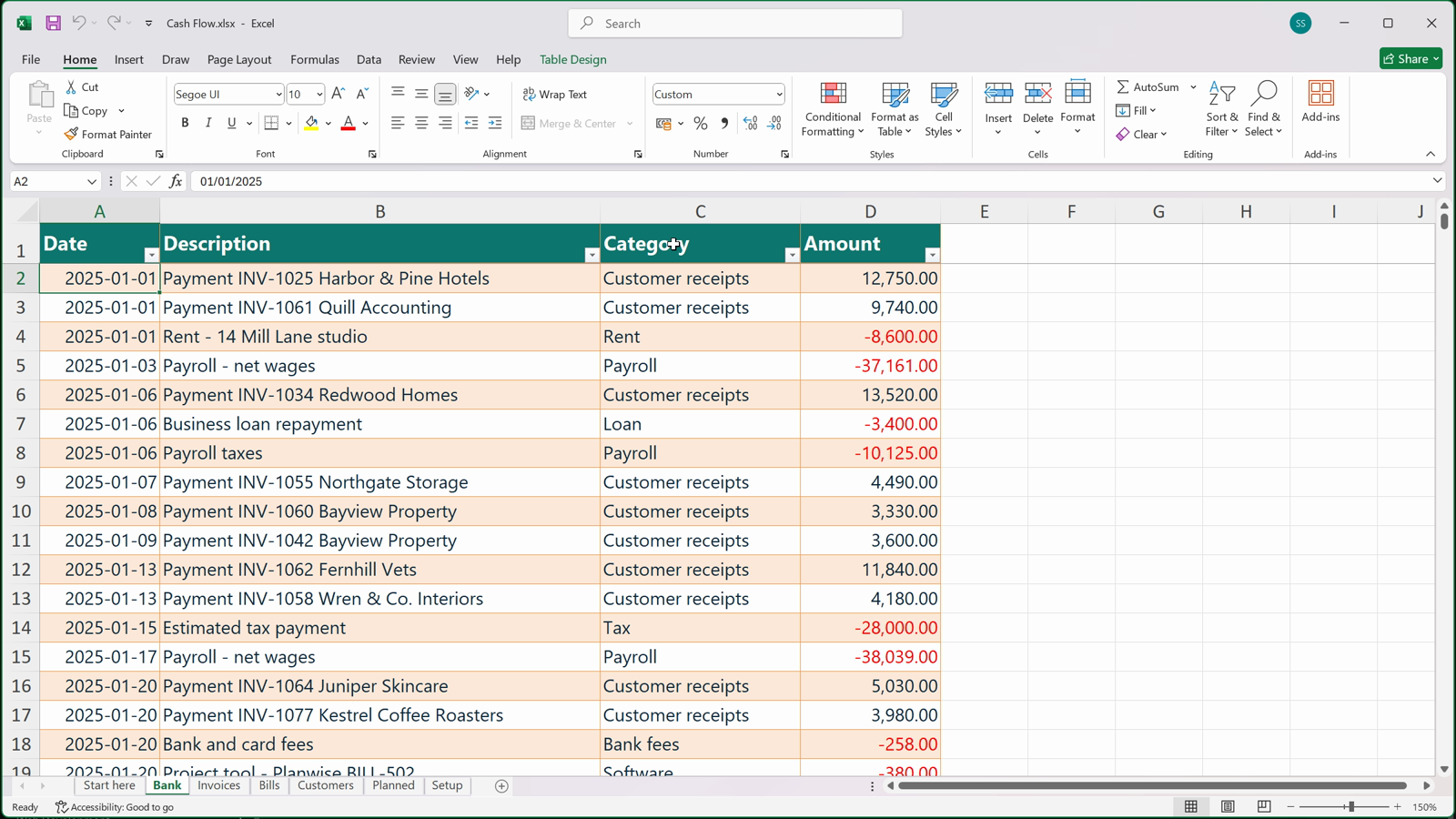Image resolution: width=1456 pixels, height=819 pixels.
Task: Click the AutoSum sigma icon
Action: 1123,86
